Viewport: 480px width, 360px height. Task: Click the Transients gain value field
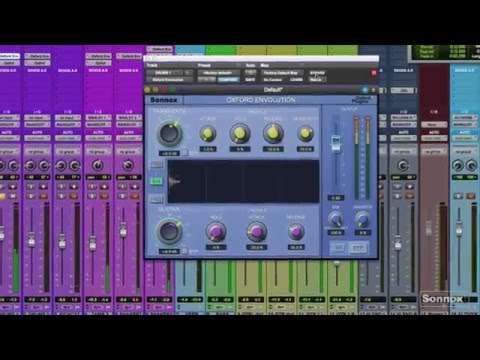click(169, 154)
